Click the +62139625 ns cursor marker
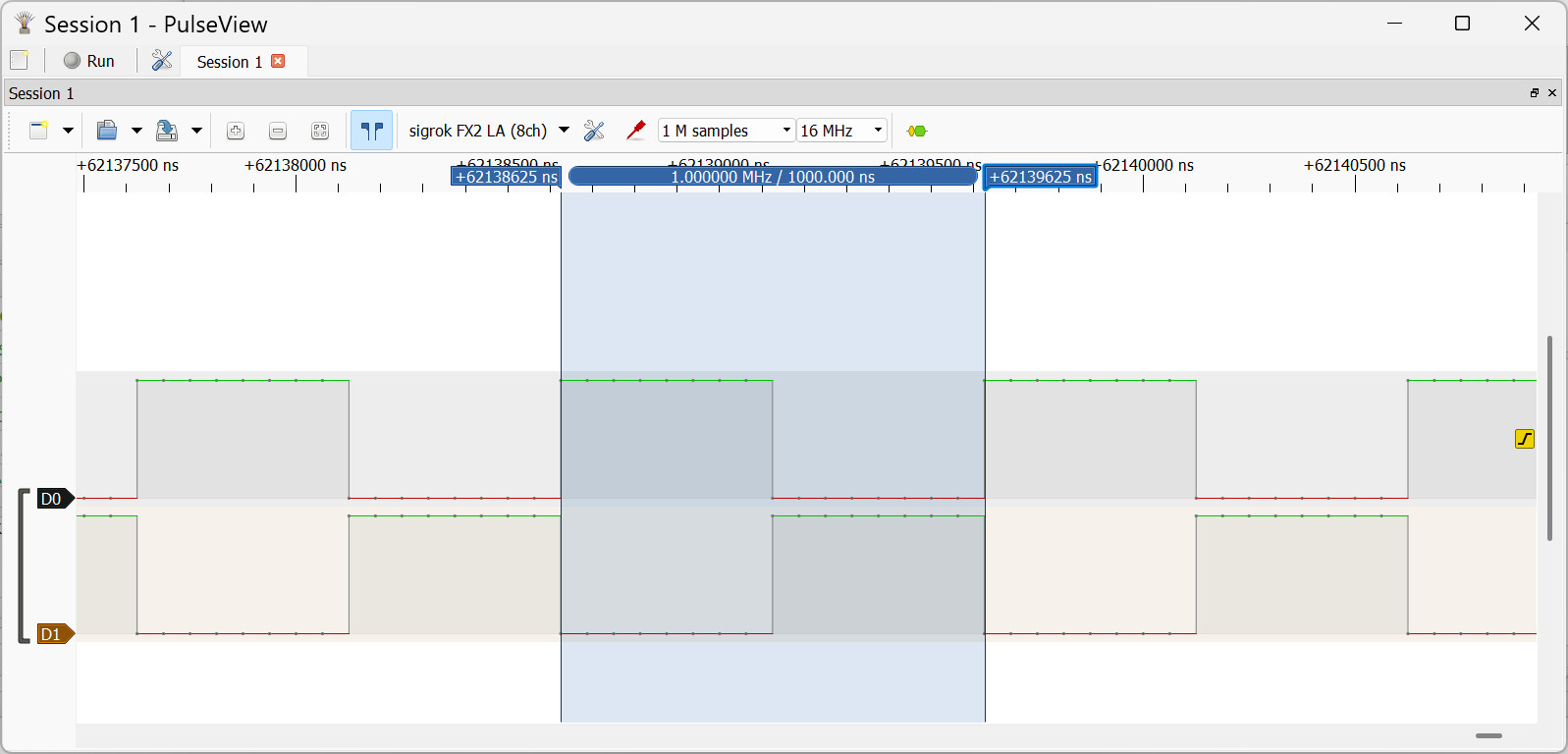The width and height of the screenshot is (1568, 754). coord(1040,177)
